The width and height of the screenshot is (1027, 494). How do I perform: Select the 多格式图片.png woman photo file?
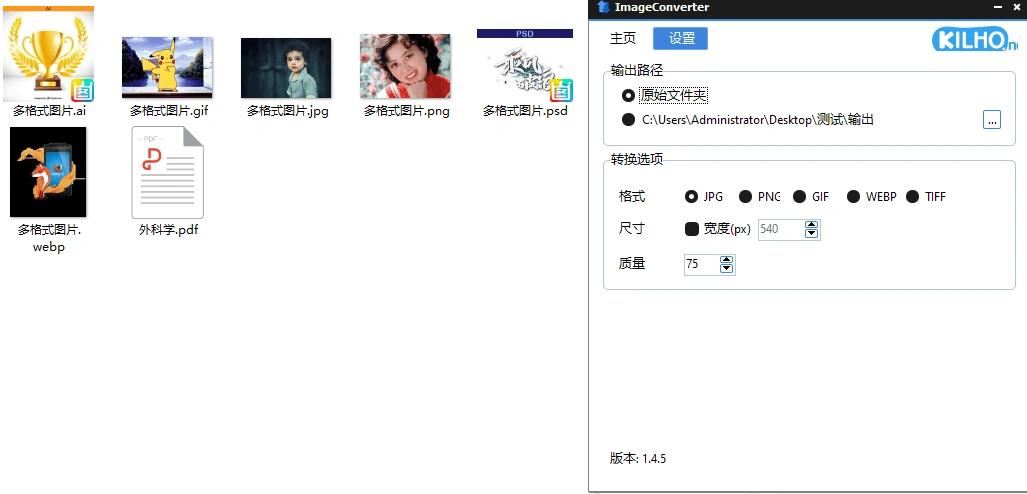coord(405,66)
